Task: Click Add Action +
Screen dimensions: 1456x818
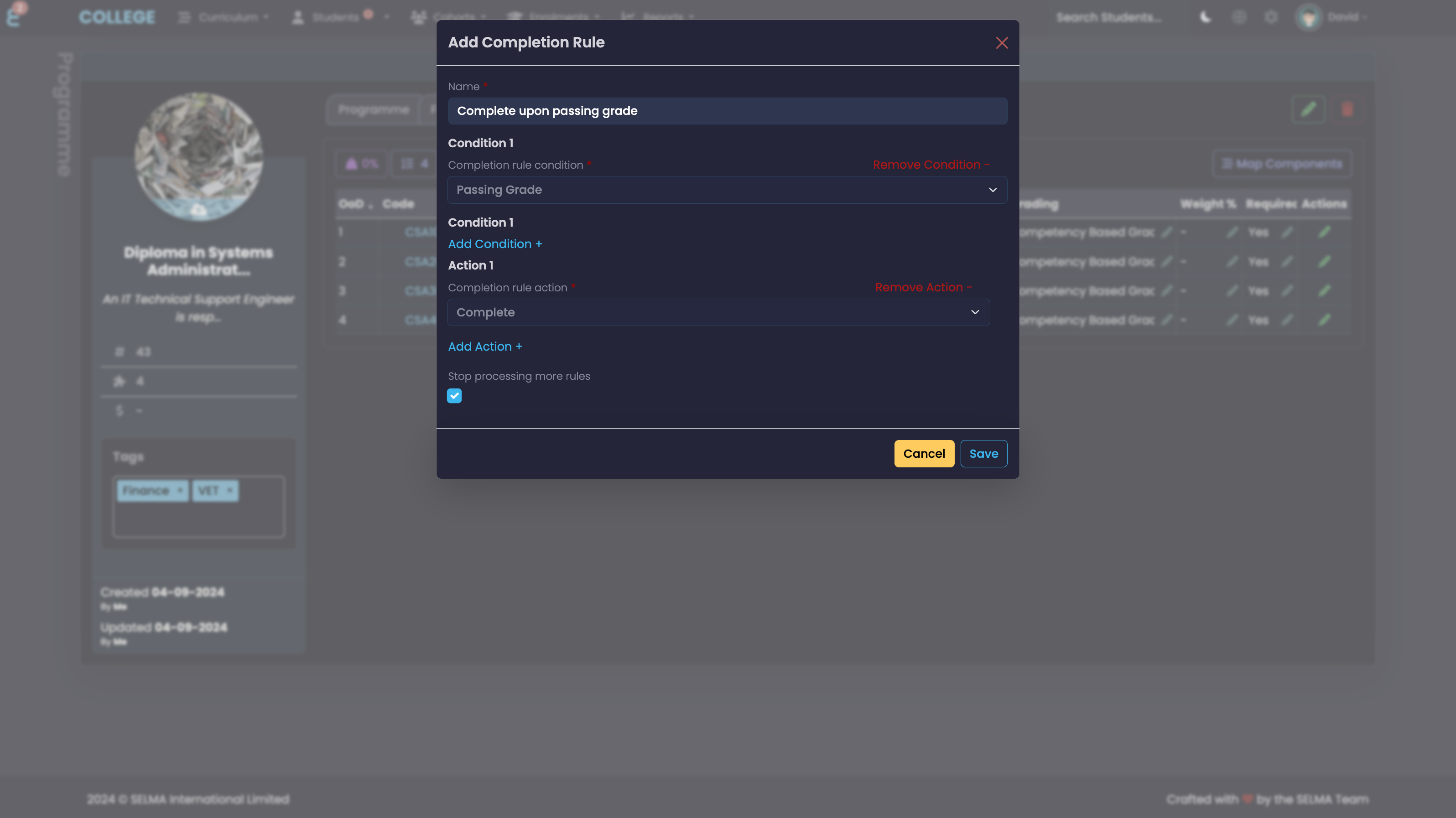Action: pyautogui.click(x=484, y=347)
